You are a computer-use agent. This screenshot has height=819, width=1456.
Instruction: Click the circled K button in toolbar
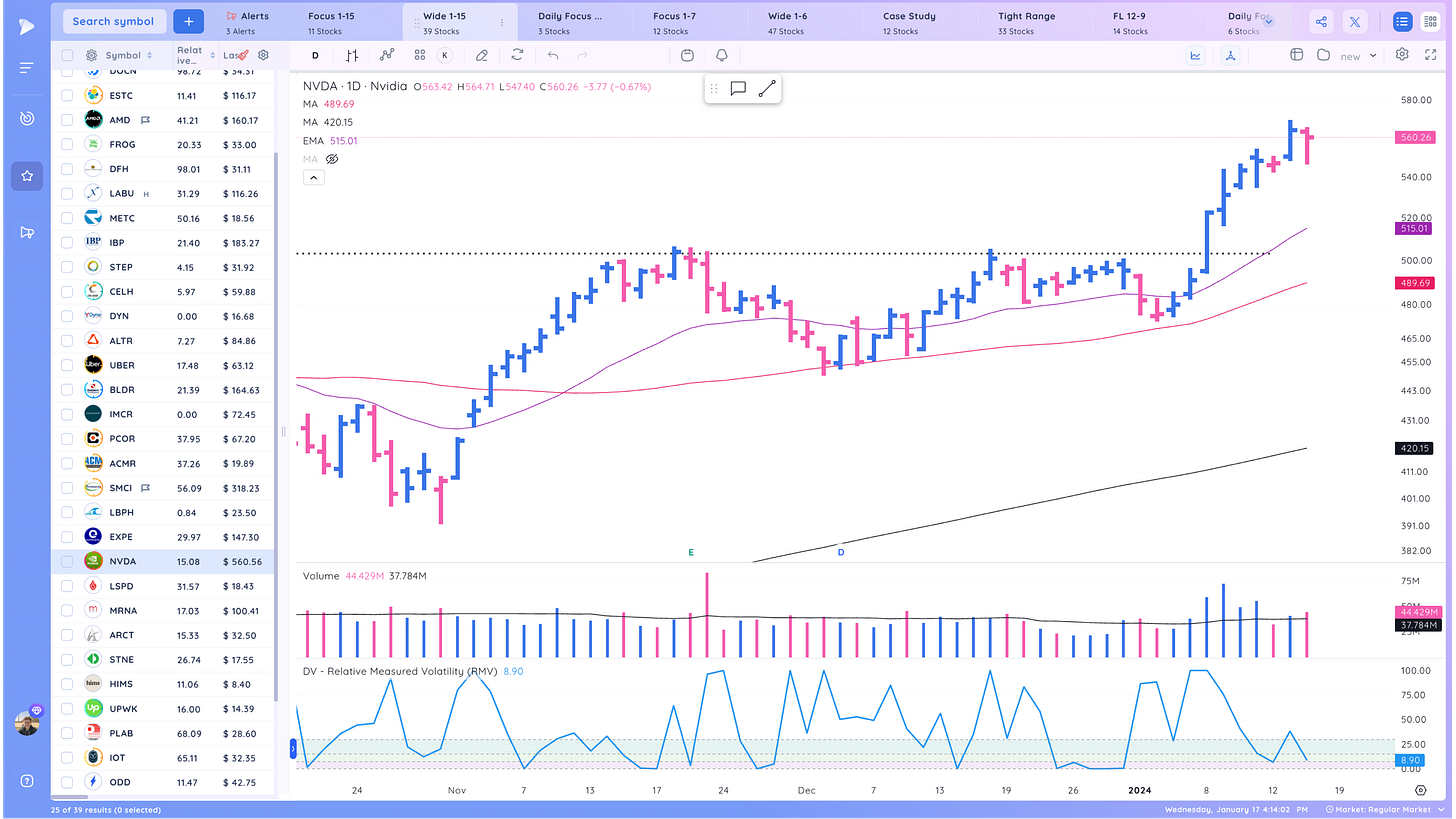(444, 56)
